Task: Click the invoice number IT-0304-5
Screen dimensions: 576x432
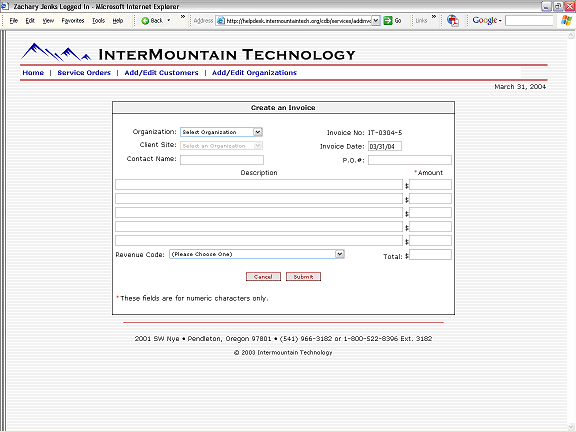Action: coord(385,133)
